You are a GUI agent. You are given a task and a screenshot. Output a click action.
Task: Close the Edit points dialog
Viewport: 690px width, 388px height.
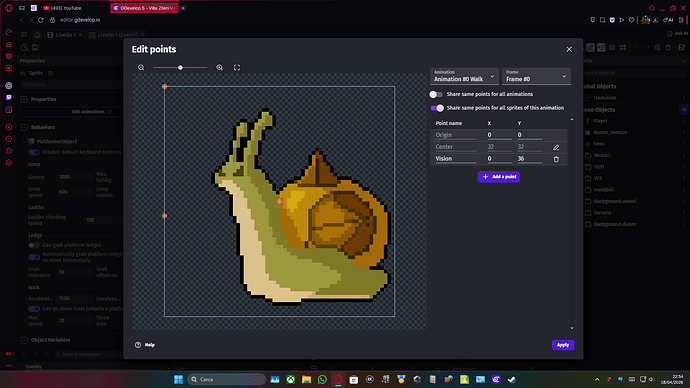[x=569, y=49]
